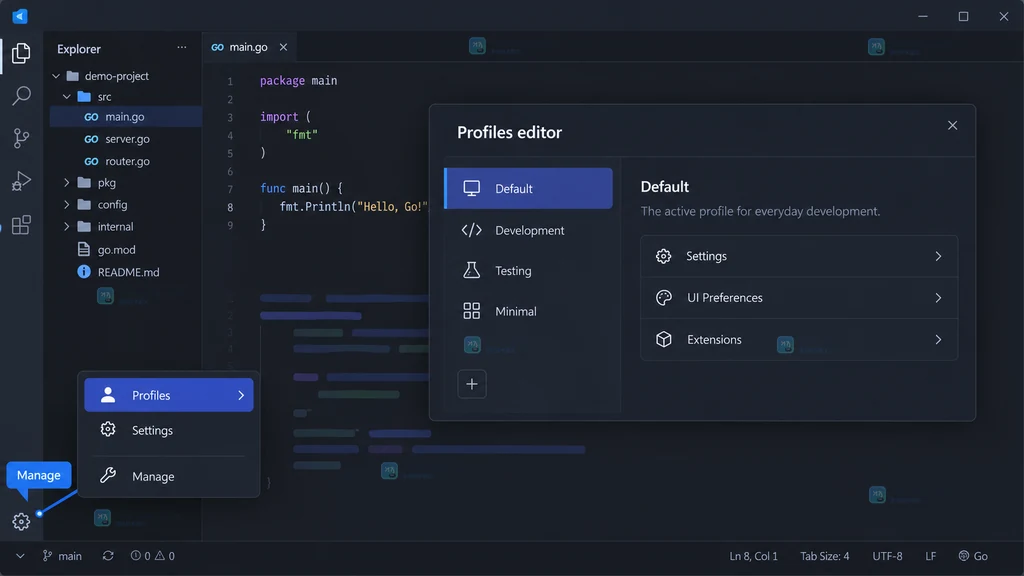Click the Development code brackets icon
The image size is (1024, 576).
[472, 231]
